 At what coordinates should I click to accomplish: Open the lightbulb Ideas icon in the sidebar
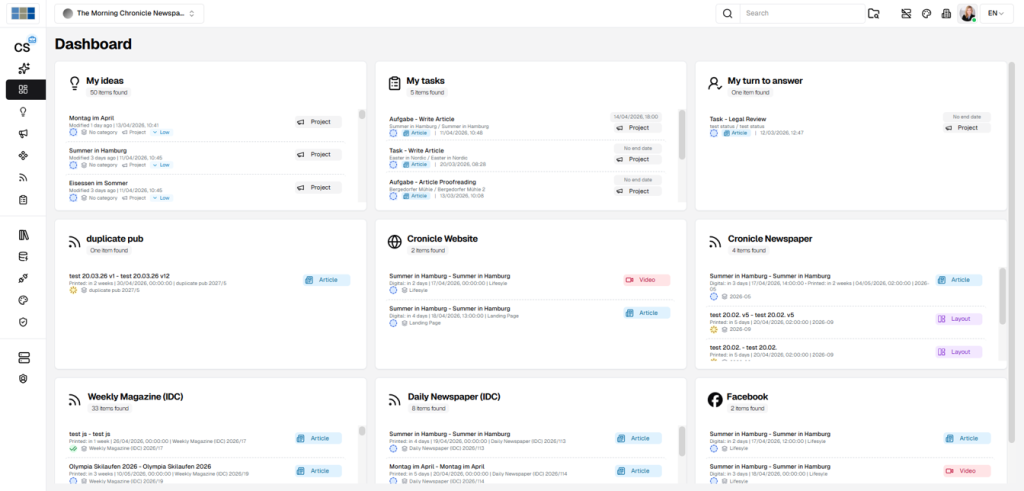tap(23, 111)
